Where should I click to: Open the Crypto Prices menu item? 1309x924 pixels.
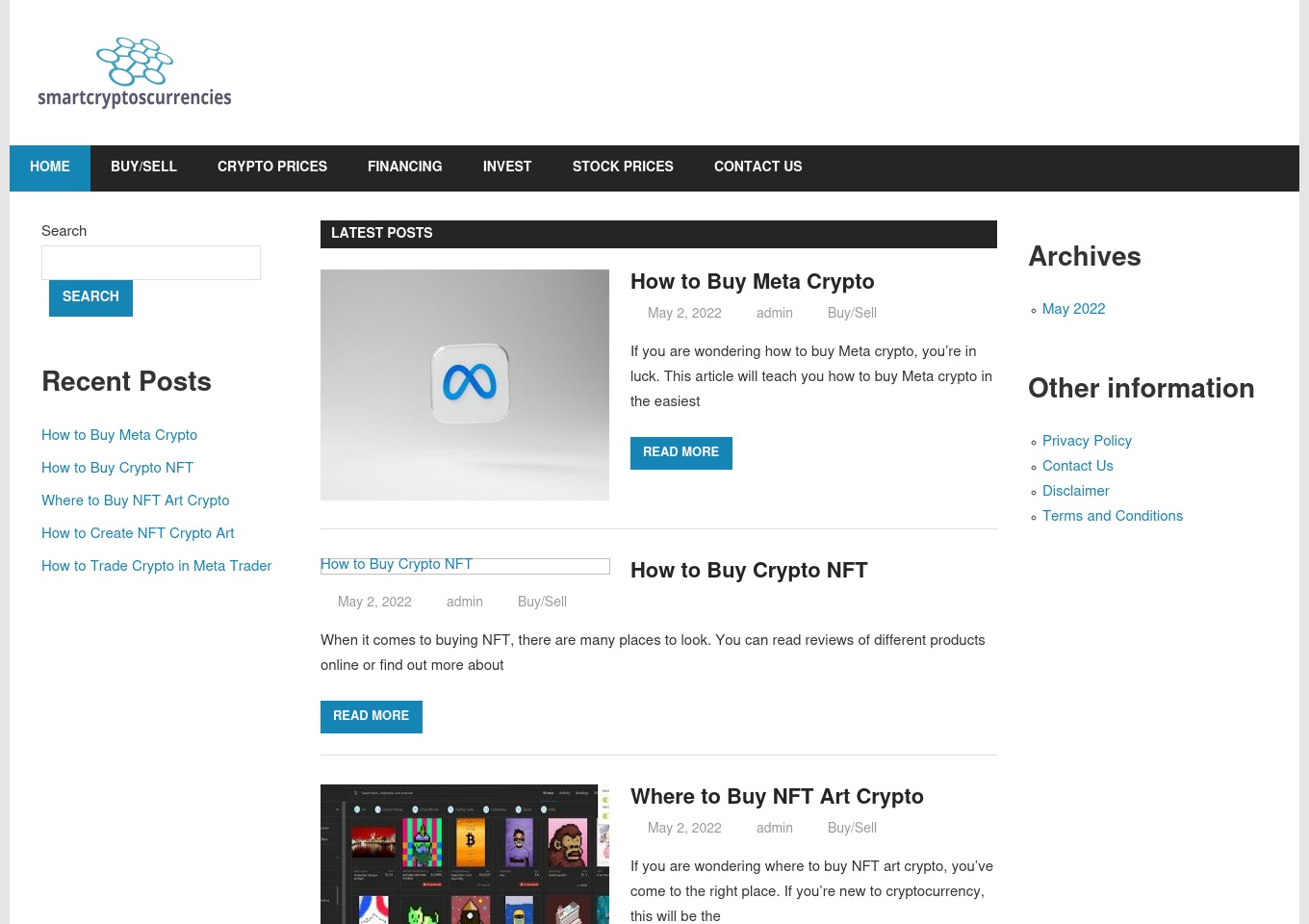[x=272, y=167]
